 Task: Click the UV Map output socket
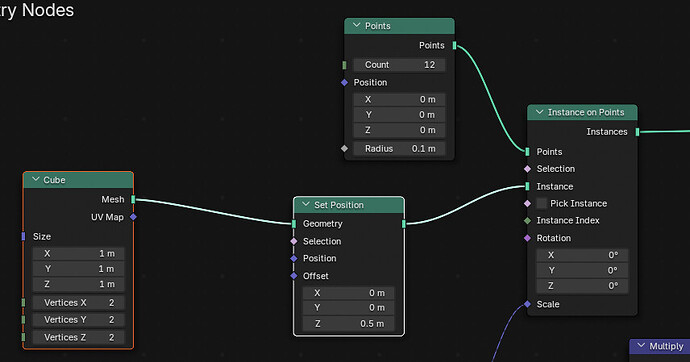[x=133, y=217]
